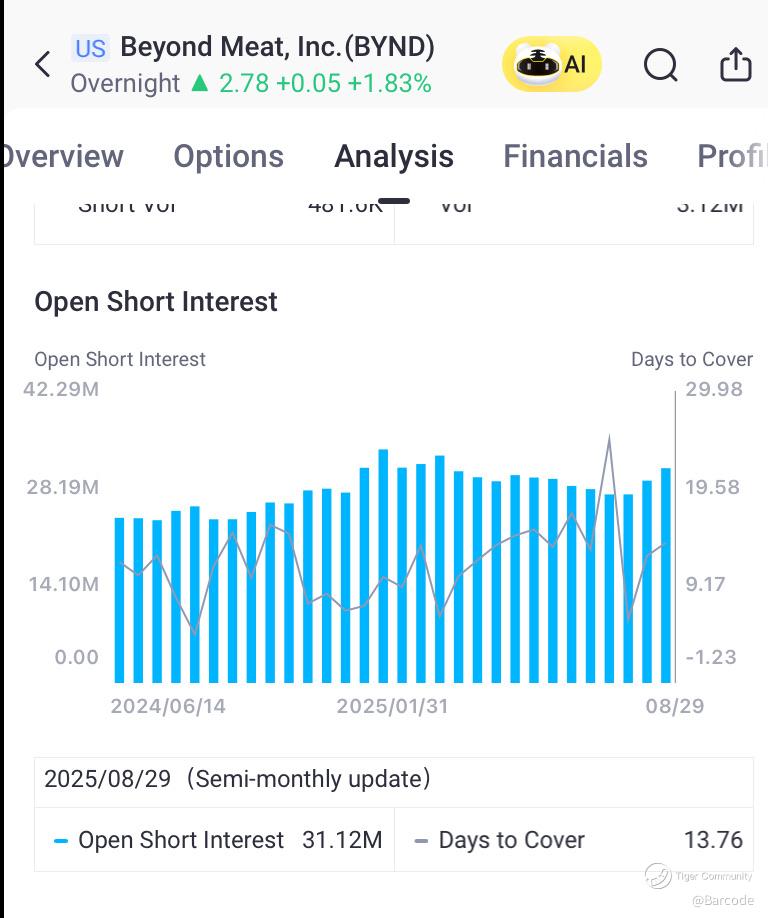Go to the Financials tab
This screenshot has width=768, height=918.
[x=575, y=157]
